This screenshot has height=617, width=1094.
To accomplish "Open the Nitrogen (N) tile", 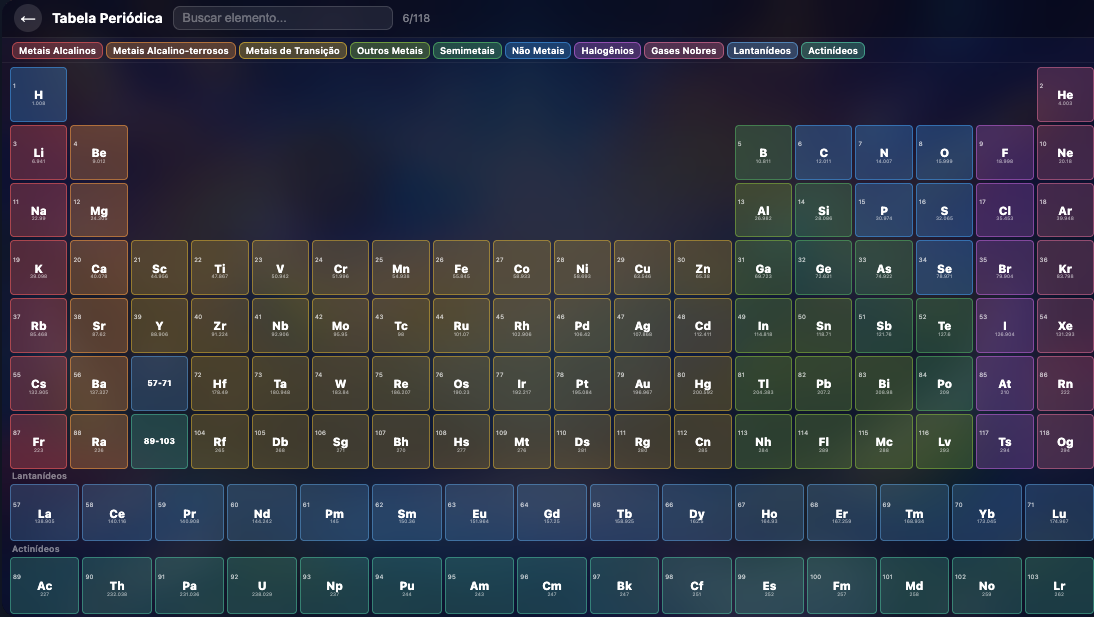I will (x=884, y=153).
